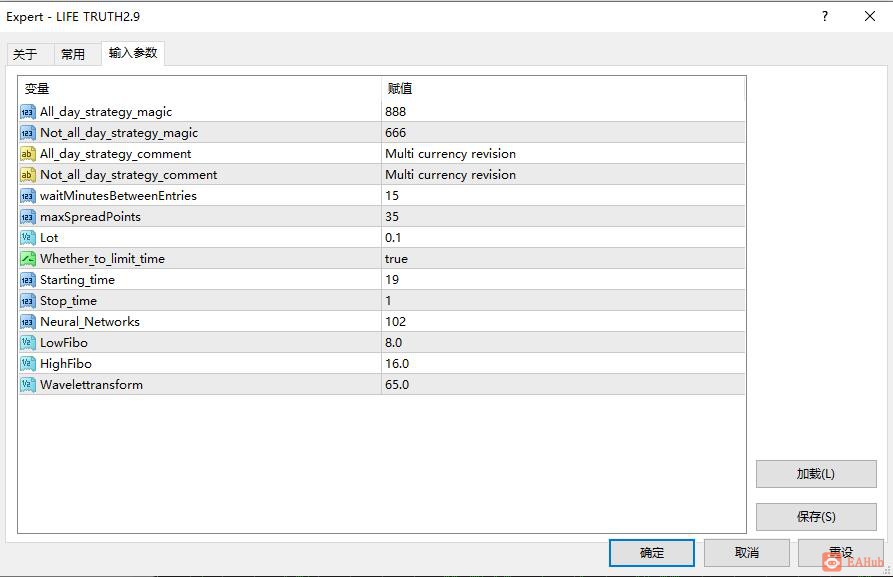893x577 pixels.
Task: Click the double-type icon beside Lot
Action: [x=28, y=238]
